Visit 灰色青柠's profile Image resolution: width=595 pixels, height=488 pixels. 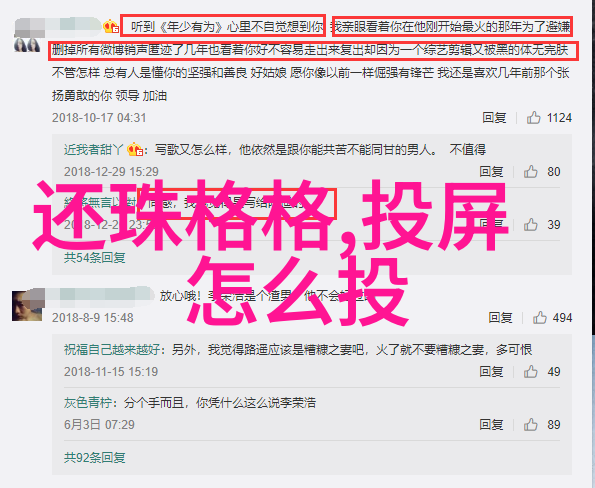88,403
